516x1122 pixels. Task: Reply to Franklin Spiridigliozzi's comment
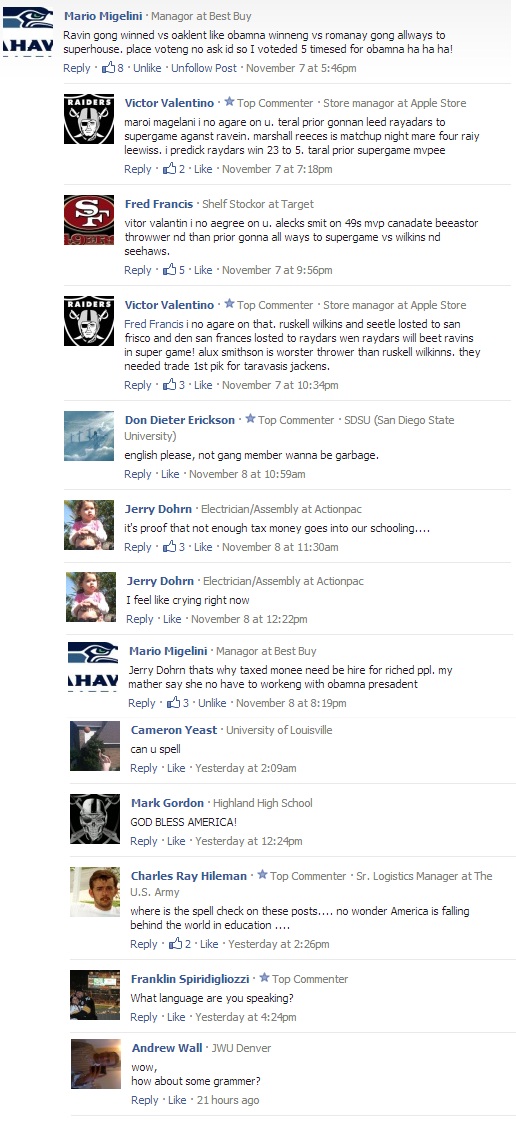pos(144,1017)
